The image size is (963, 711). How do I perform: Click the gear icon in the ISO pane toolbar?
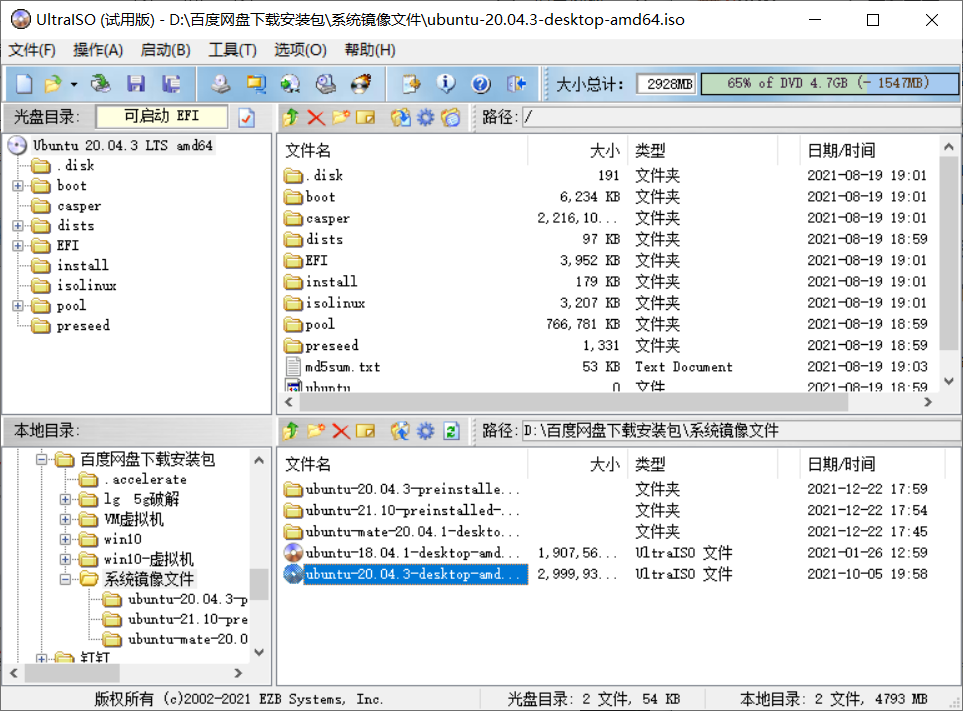426,117
